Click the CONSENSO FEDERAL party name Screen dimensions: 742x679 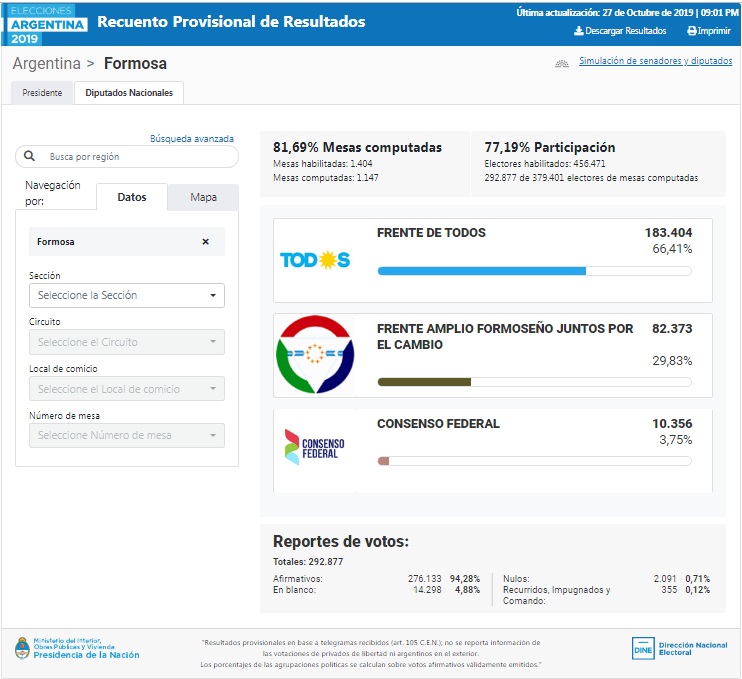click(438, 423)
